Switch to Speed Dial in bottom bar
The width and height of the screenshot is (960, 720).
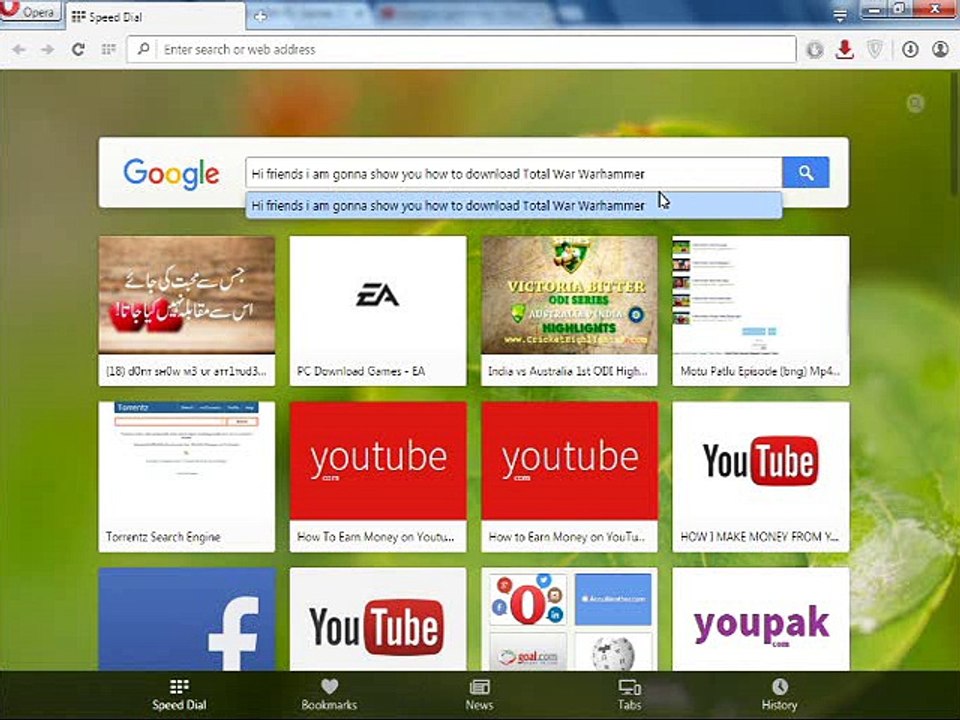[x=179, y=695]
